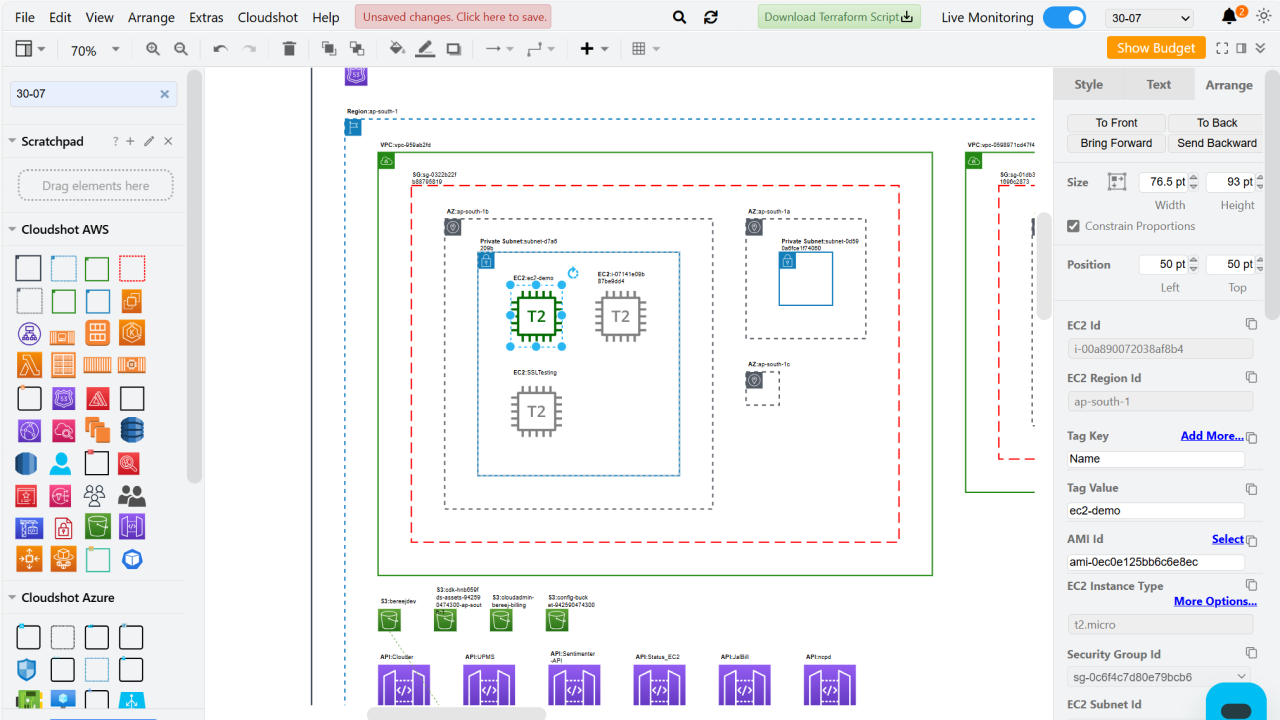Open line color pencil tool
This screenshot has width=1280, height=720.
tap(425, 49)
